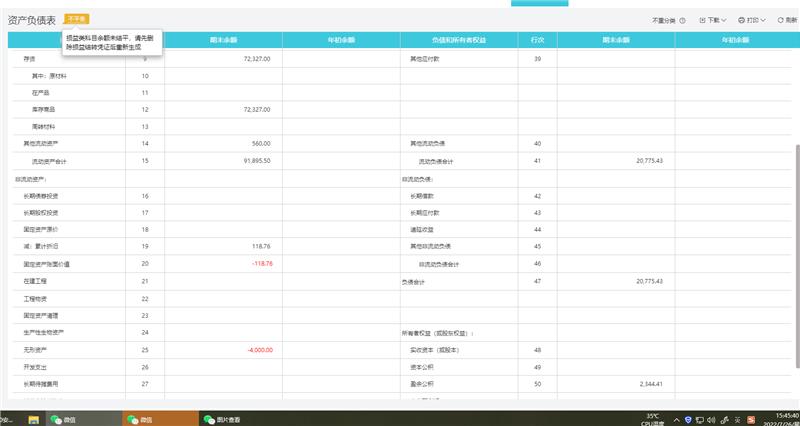The height and width of the screenshot is (426, 800).
Task: Click the 重分类 help question-mark icon
Action: coord(682,20)
